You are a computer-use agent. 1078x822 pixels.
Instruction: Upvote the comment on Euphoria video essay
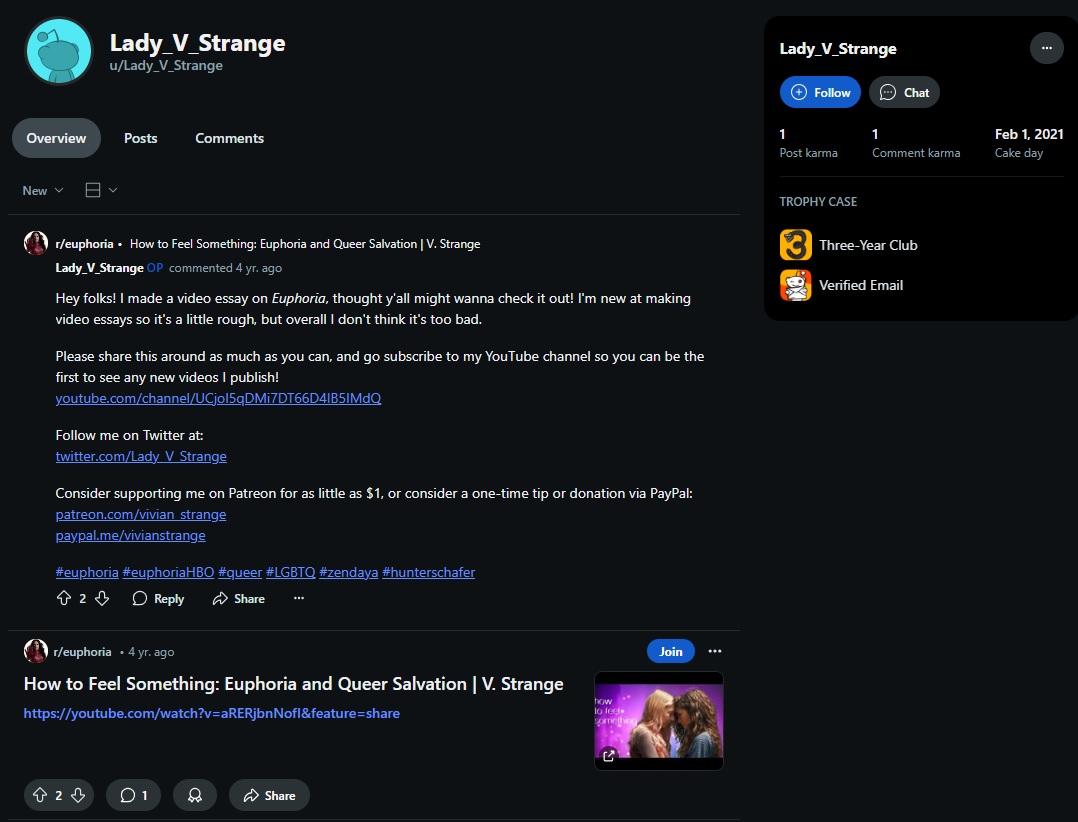[64, 599]
